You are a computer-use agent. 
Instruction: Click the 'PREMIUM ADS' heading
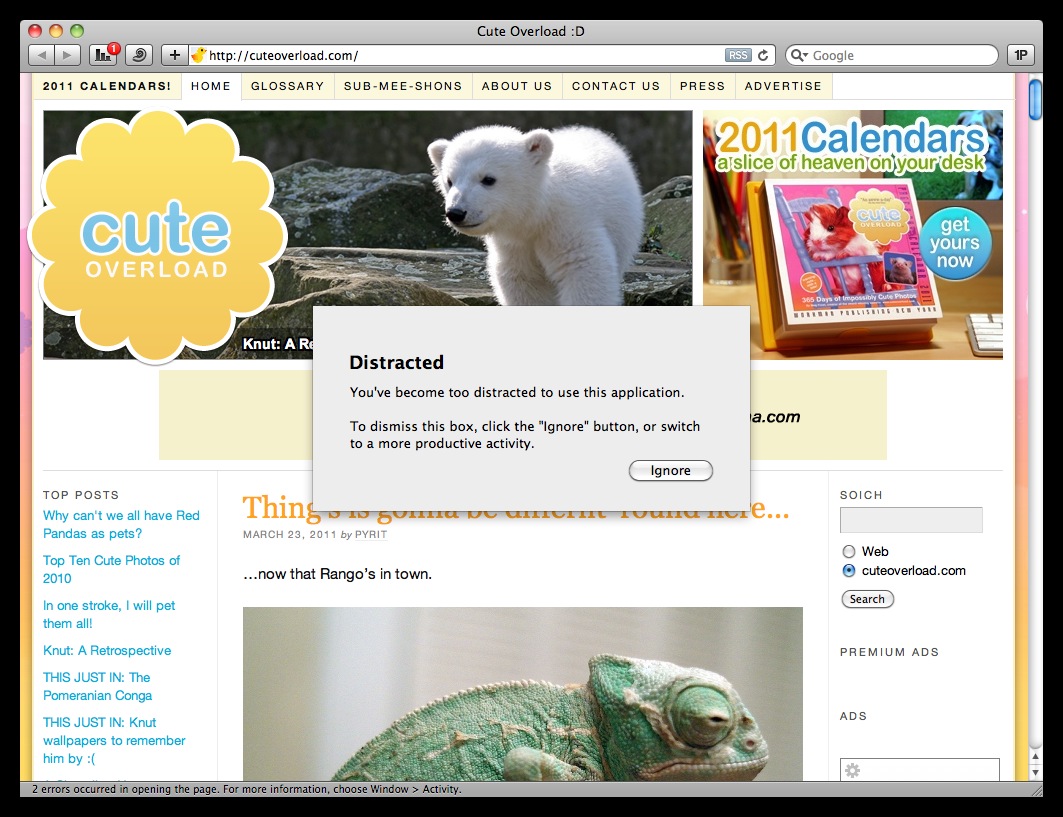[x=889, y=652]
